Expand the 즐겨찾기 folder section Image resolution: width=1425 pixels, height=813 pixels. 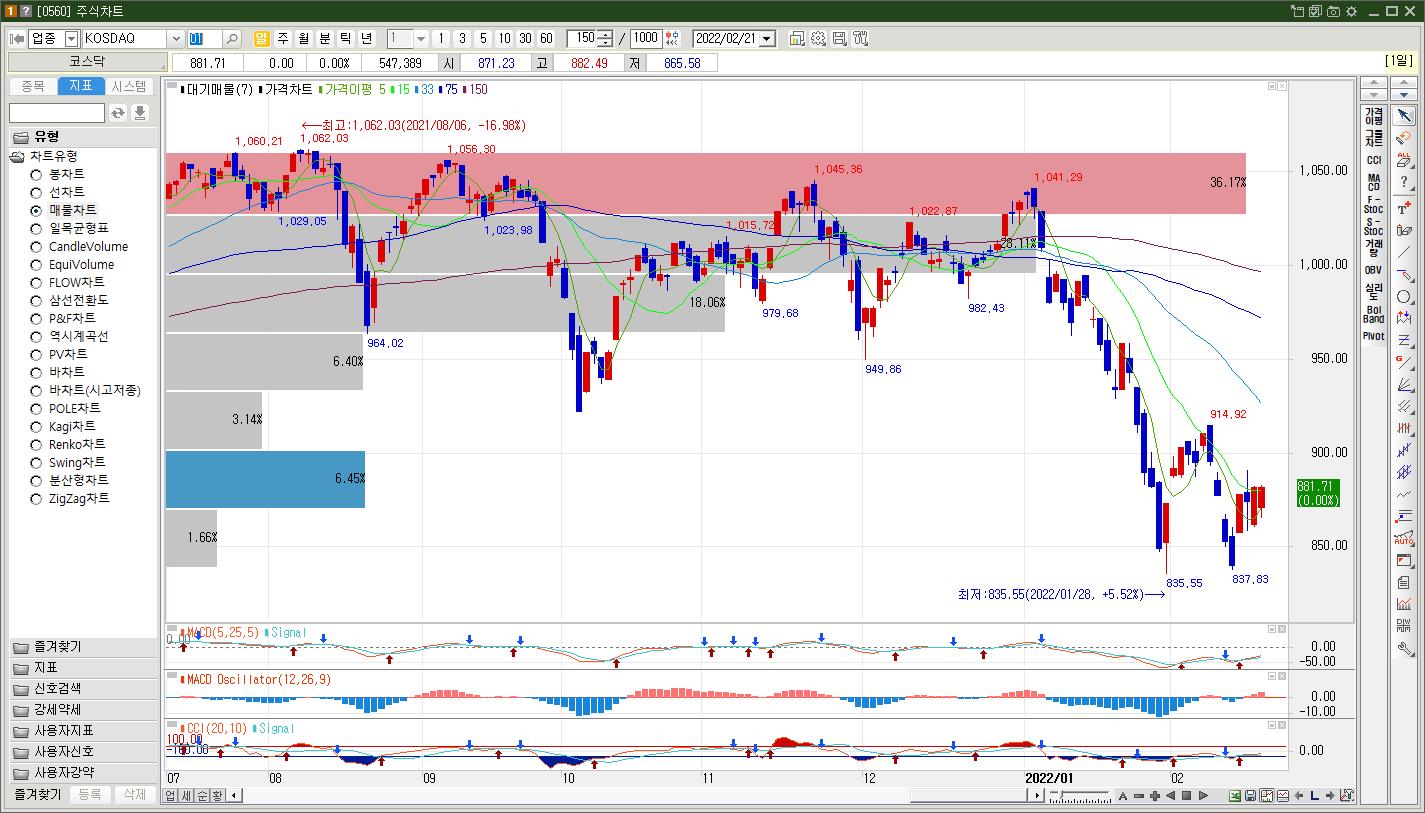[83, 647]
